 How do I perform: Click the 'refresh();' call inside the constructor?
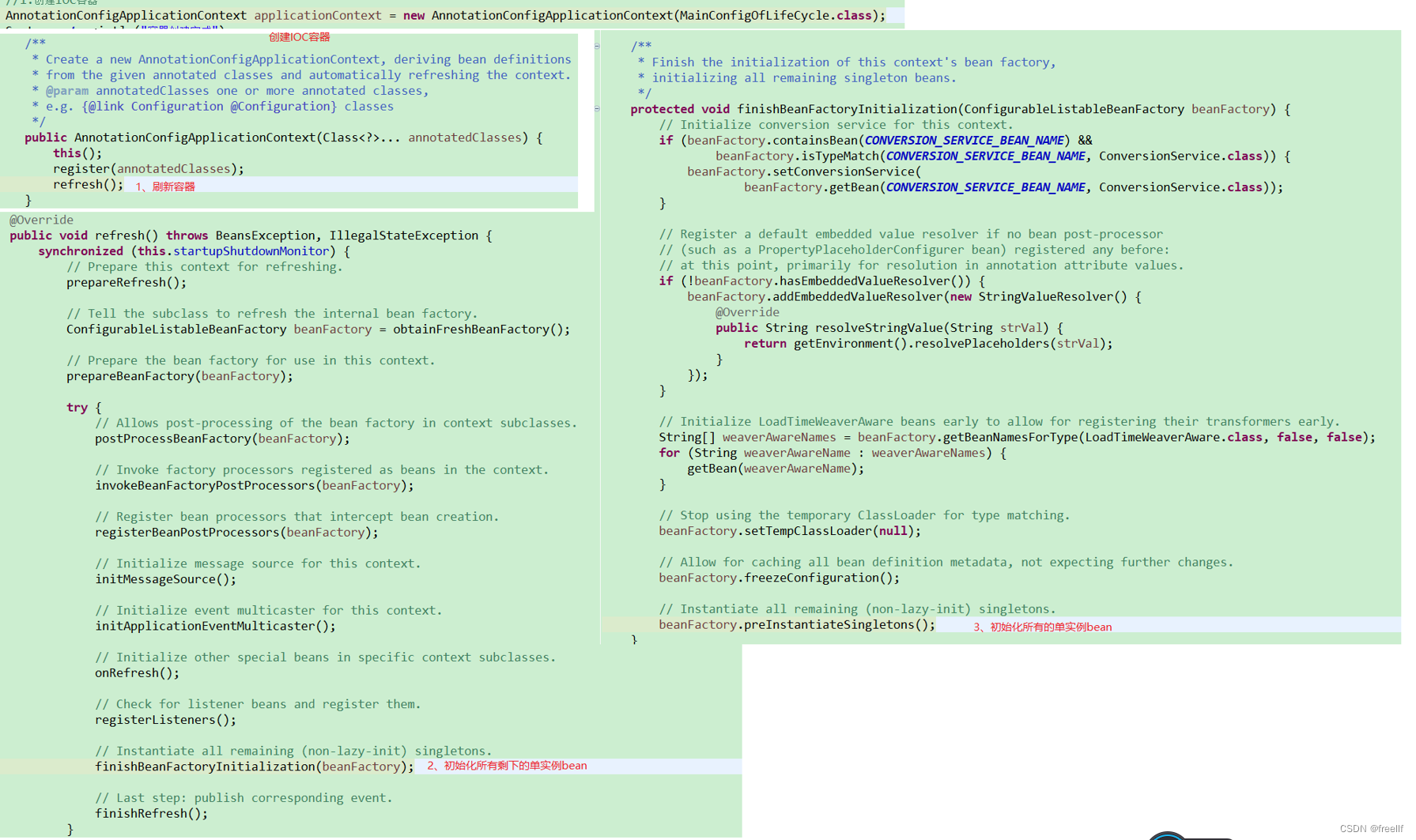point(88,184)
